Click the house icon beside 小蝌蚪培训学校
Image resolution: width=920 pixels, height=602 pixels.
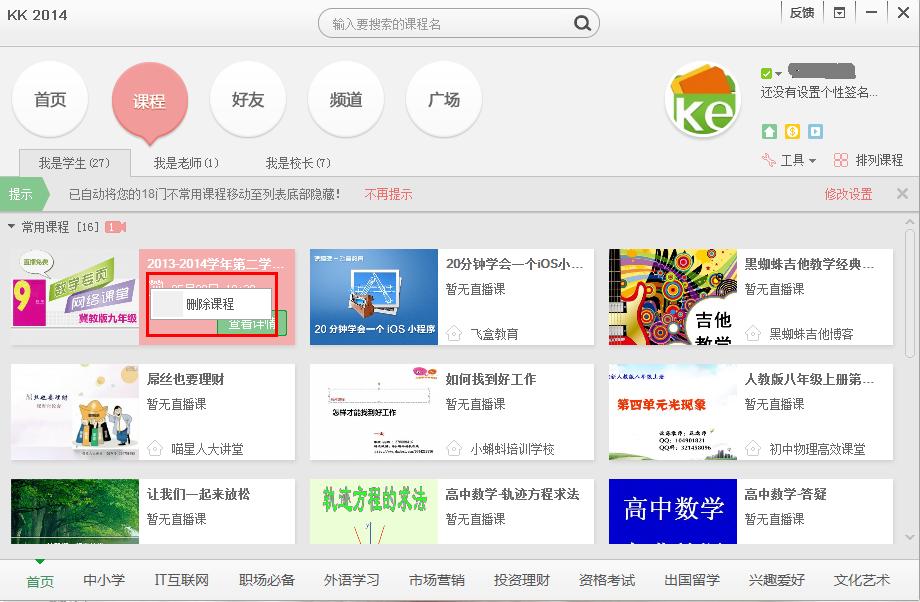click(x=454, y=449)
